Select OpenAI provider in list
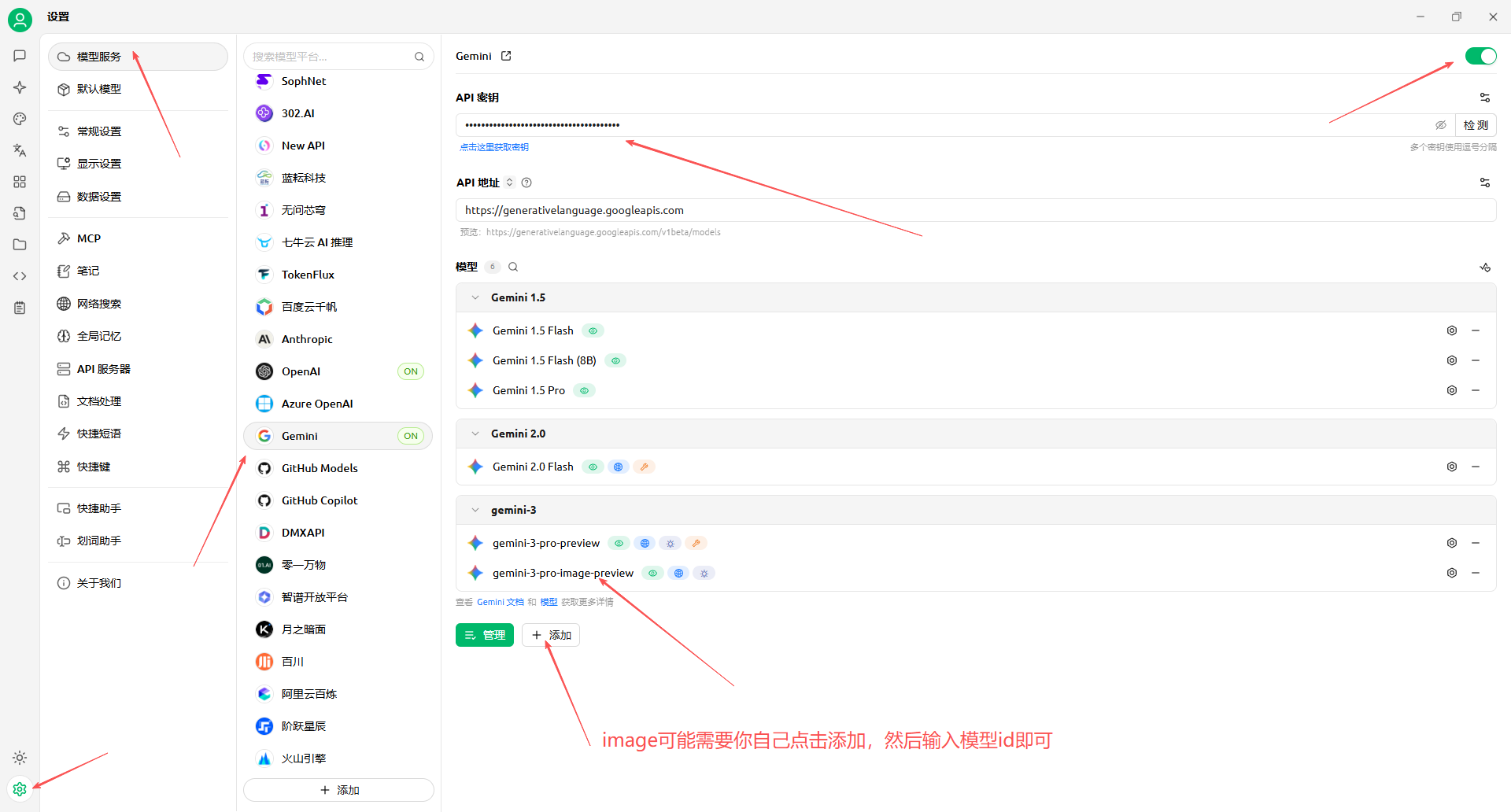 [x=338, y=371]
